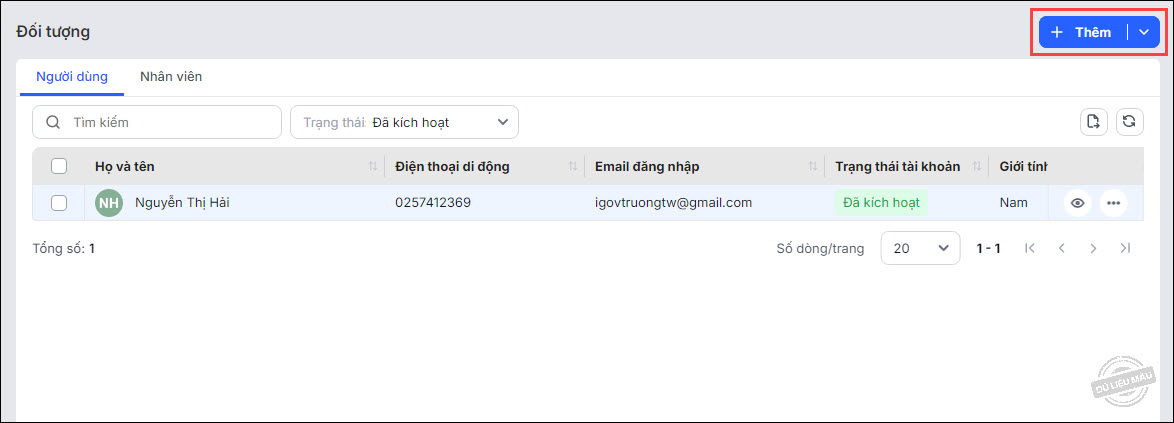
Task: Open the three-dot row menu
Action: point(1113,203)
